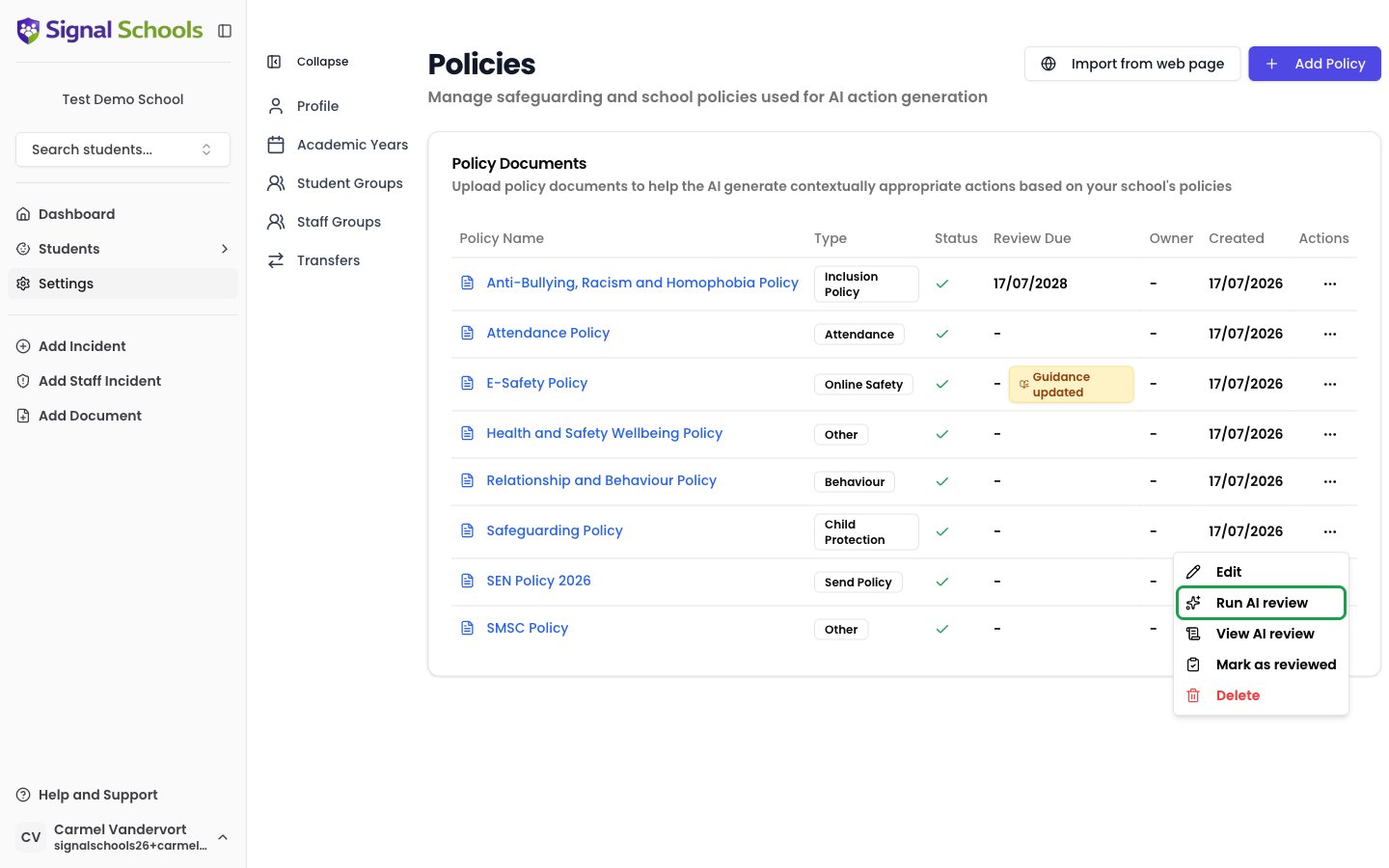Open actions menu for Health and Safety row

1330,434
